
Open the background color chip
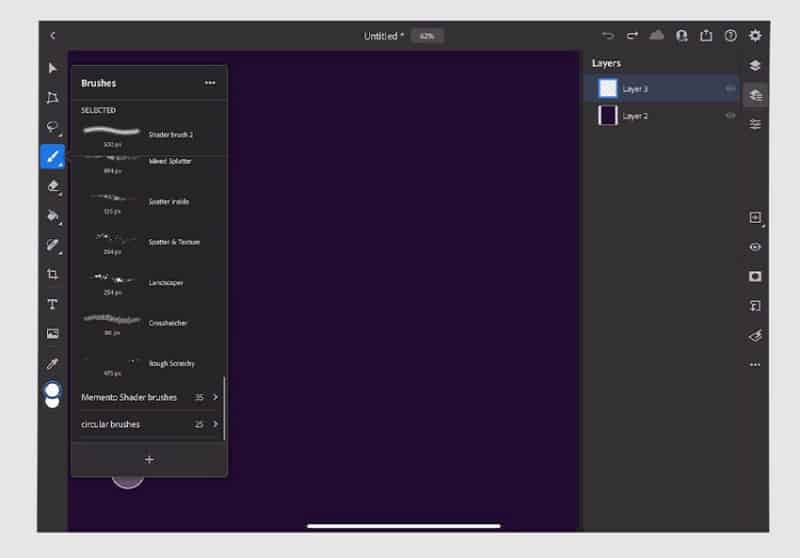pyautogui.click(x=52, y=402)
